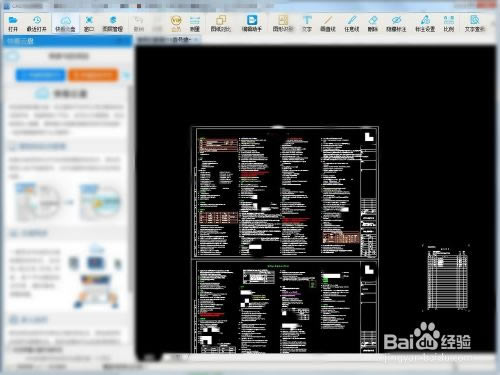Screen dimensions: 500x375
Task: Toggle the 快看云盘 cloud disk panel
Action: [65, 23]
